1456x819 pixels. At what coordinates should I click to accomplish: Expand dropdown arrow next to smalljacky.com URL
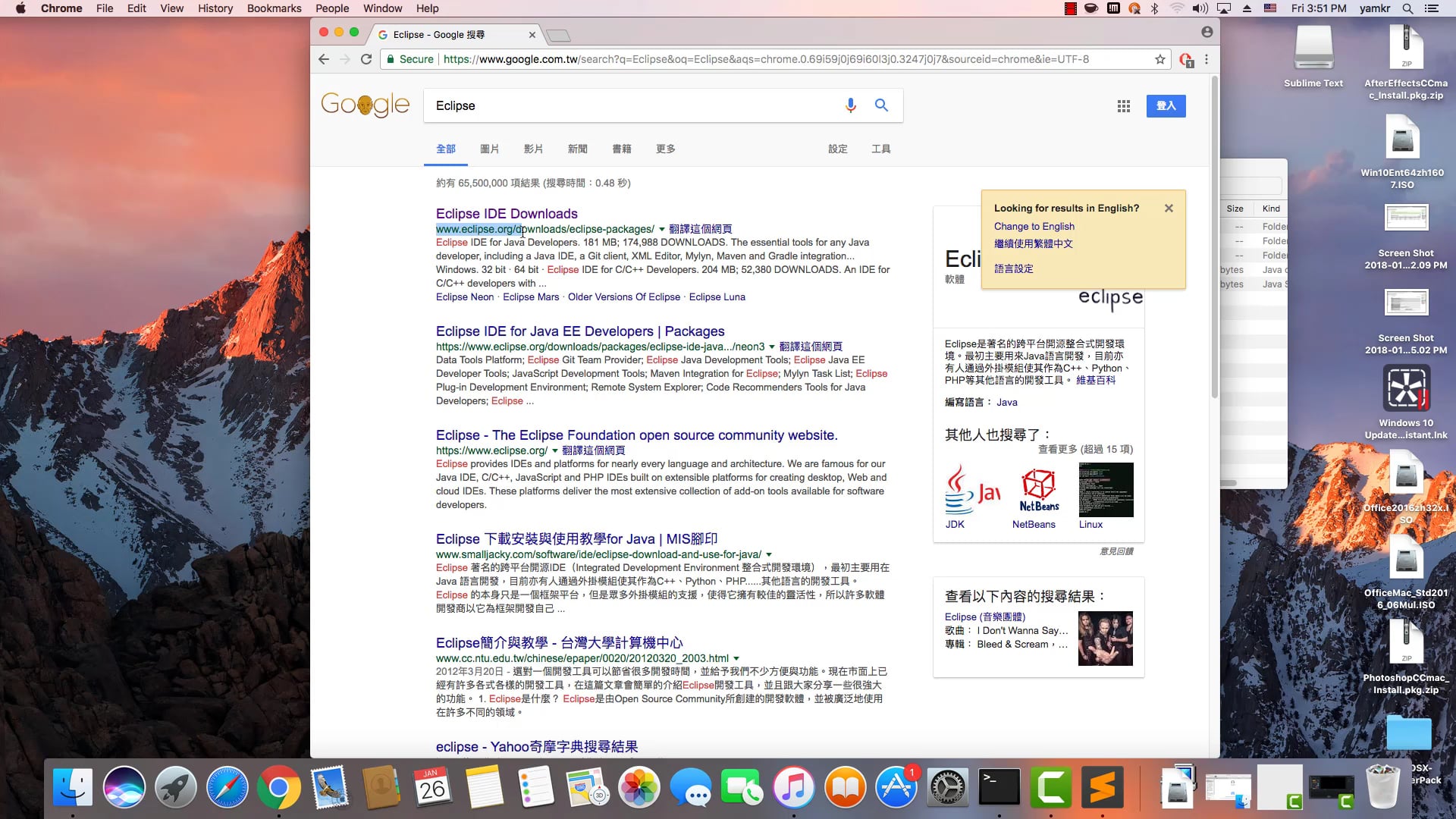[x=769, y=554]
